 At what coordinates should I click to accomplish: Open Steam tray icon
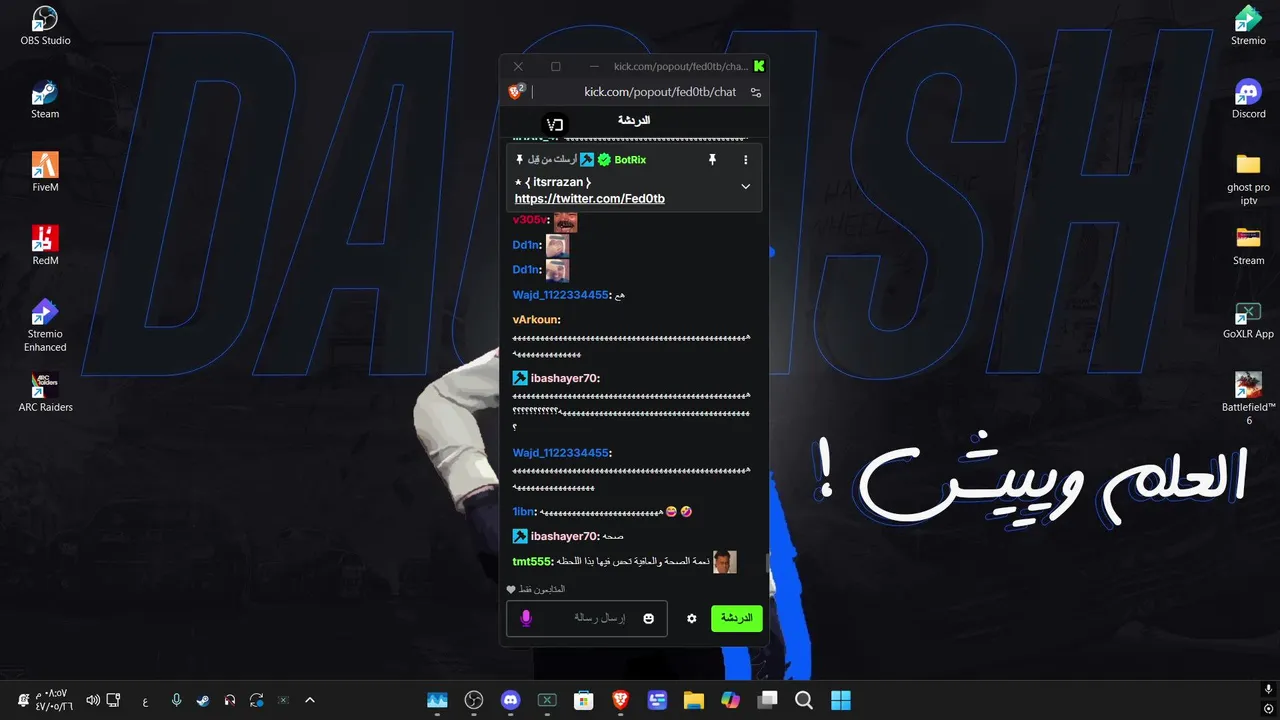203,700
